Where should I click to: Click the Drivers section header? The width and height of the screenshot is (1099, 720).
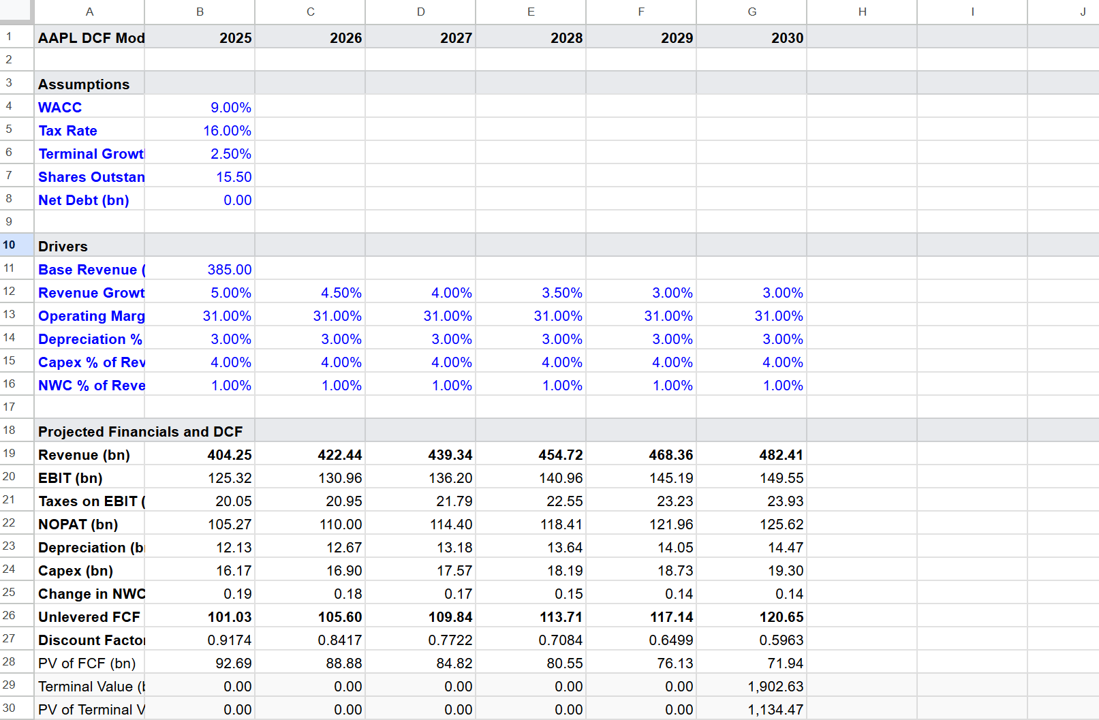click(x=90, y=245)
